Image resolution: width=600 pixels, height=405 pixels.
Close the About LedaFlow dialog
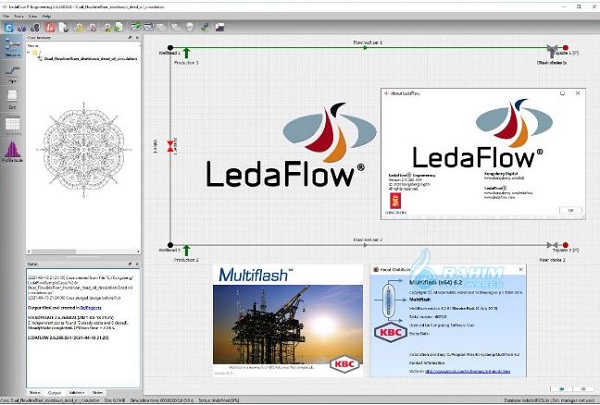(578, 93)
